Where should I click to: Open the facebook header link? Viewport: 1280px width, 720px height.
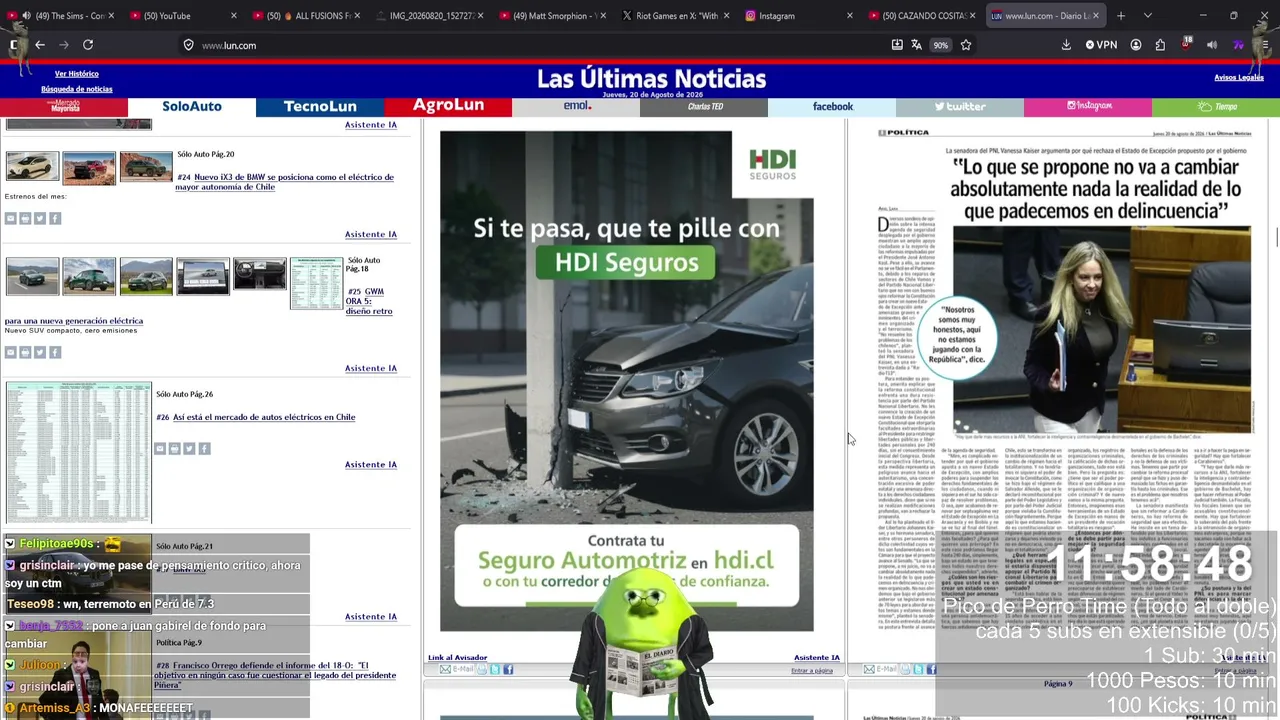(832, 106)
